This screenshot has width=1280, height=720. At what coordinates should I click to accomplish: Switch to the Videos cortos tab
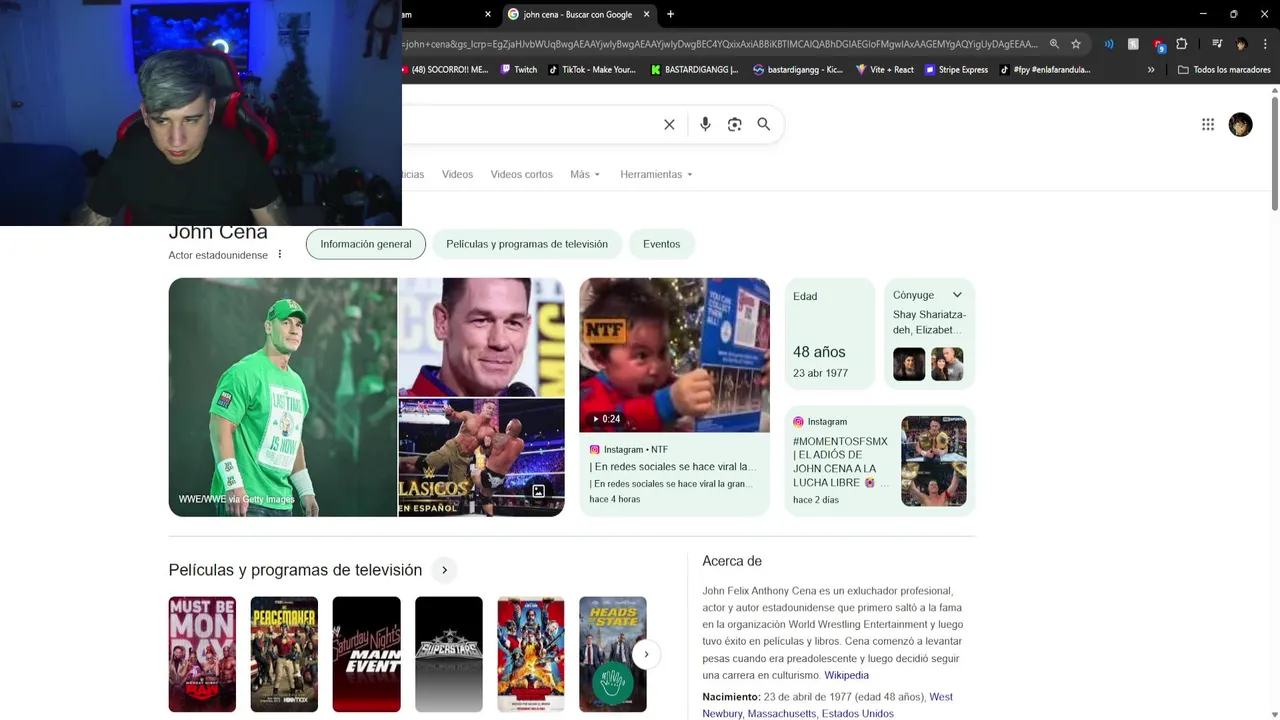click(x=521, y=174)
